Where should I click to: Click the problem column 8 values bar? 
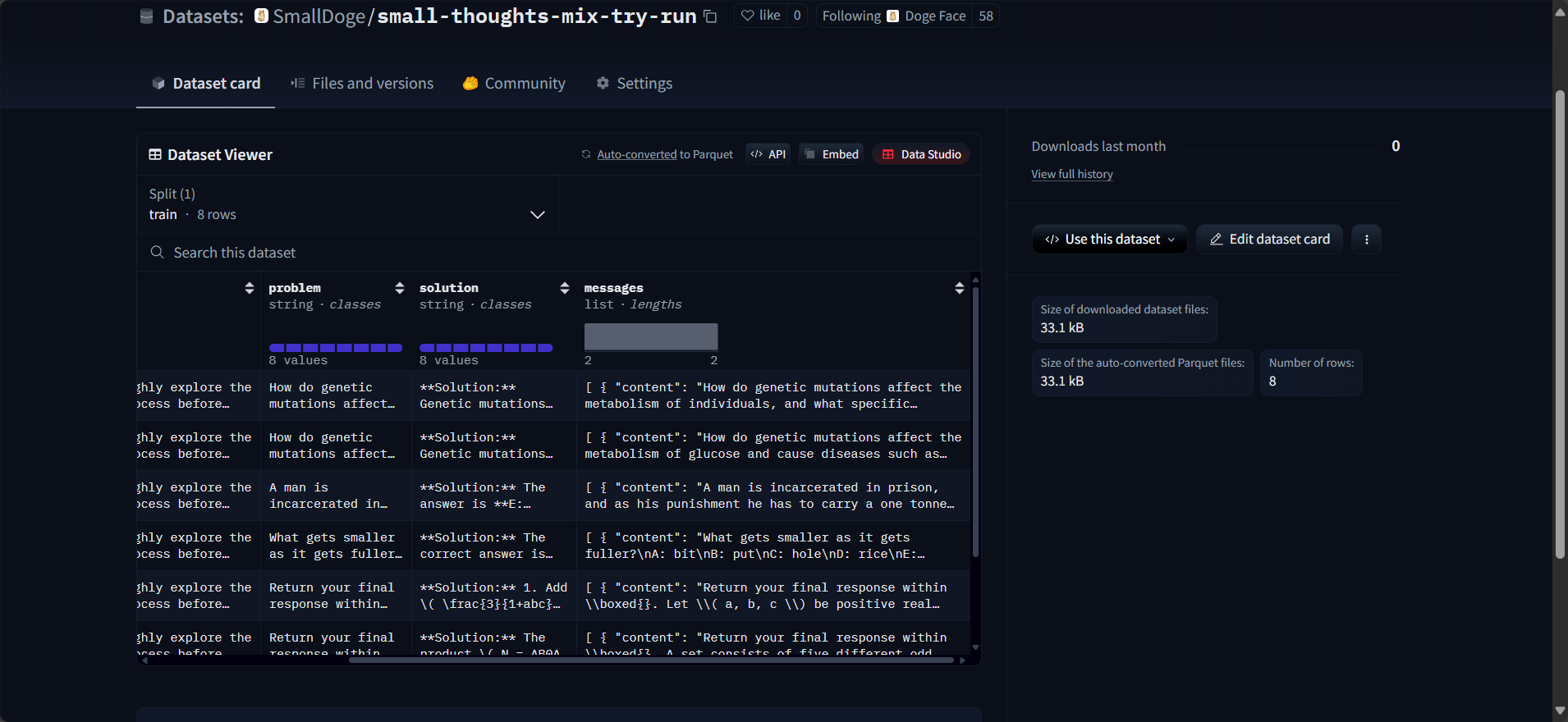pos(336,348)
